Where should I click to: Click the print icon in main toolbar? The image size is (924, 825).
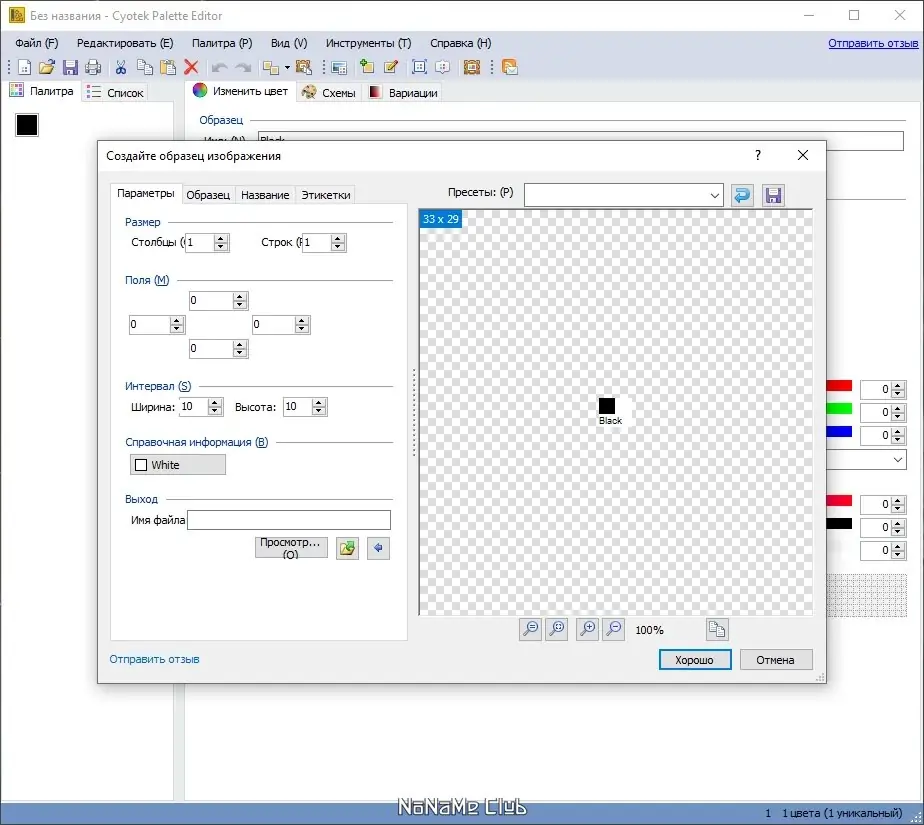[93, 67]
